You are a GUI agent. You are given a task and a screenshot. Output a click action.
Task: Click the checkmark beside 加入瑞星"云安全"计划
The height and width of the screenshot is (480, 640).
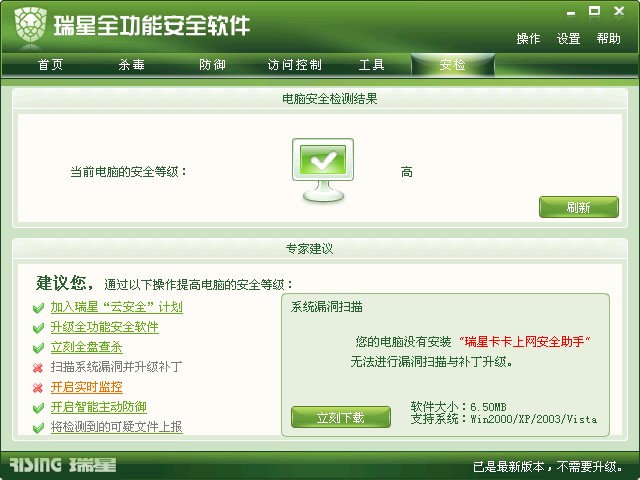tap(38, 308)
